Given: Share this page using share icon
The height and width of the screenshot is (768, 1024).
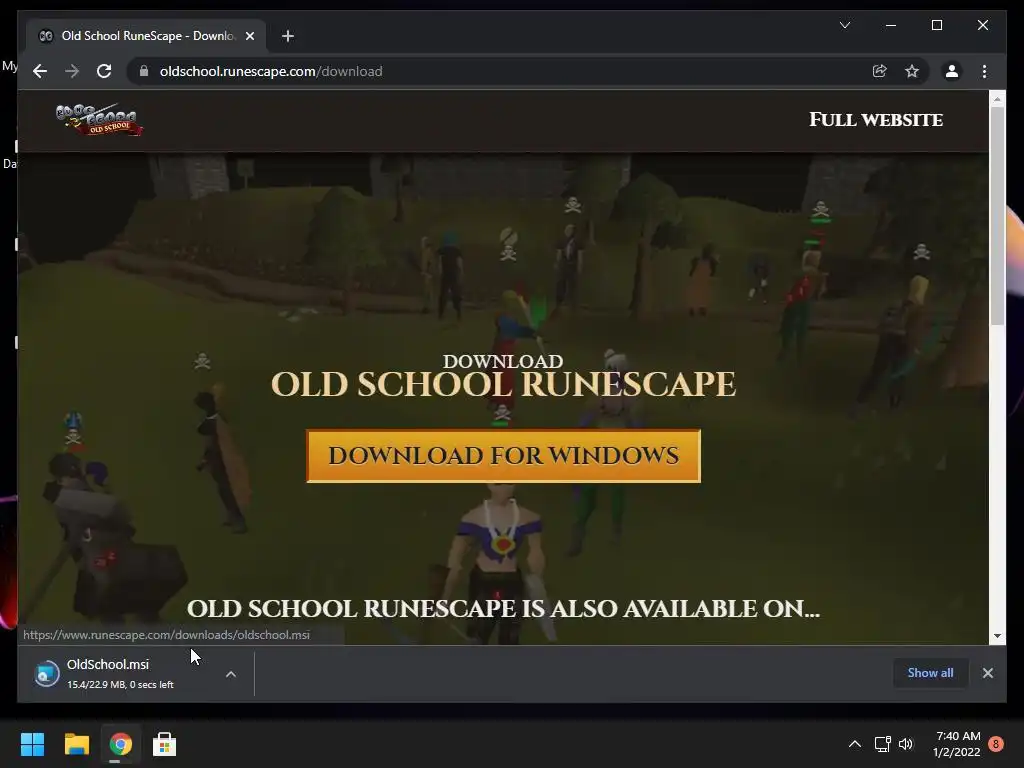Looking at the screenshot, I should [x=880, y=71].
